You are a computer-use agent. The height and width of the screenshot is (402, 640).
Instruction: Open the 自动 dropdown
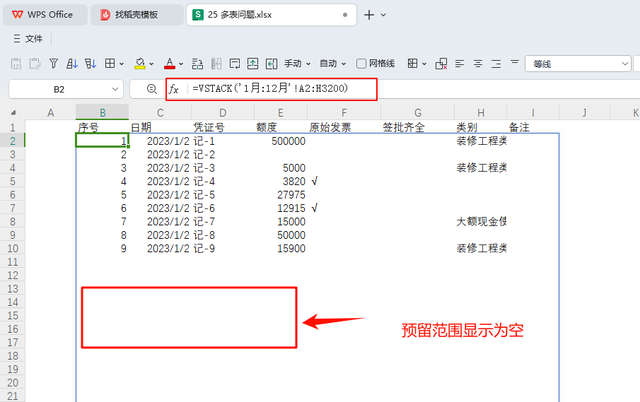tap(333, 64)
